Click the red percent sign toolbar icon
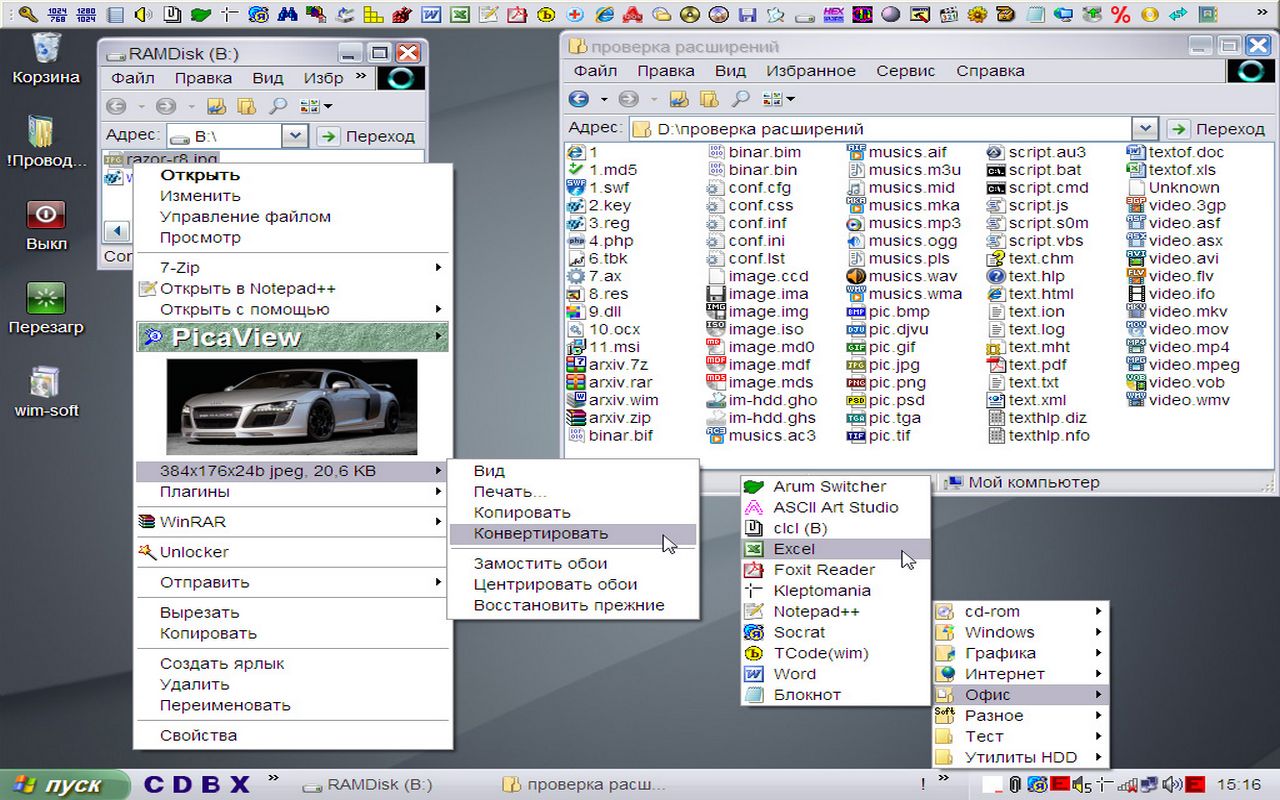Viewport: 1280px width, 800px height. click(1121, 14)
